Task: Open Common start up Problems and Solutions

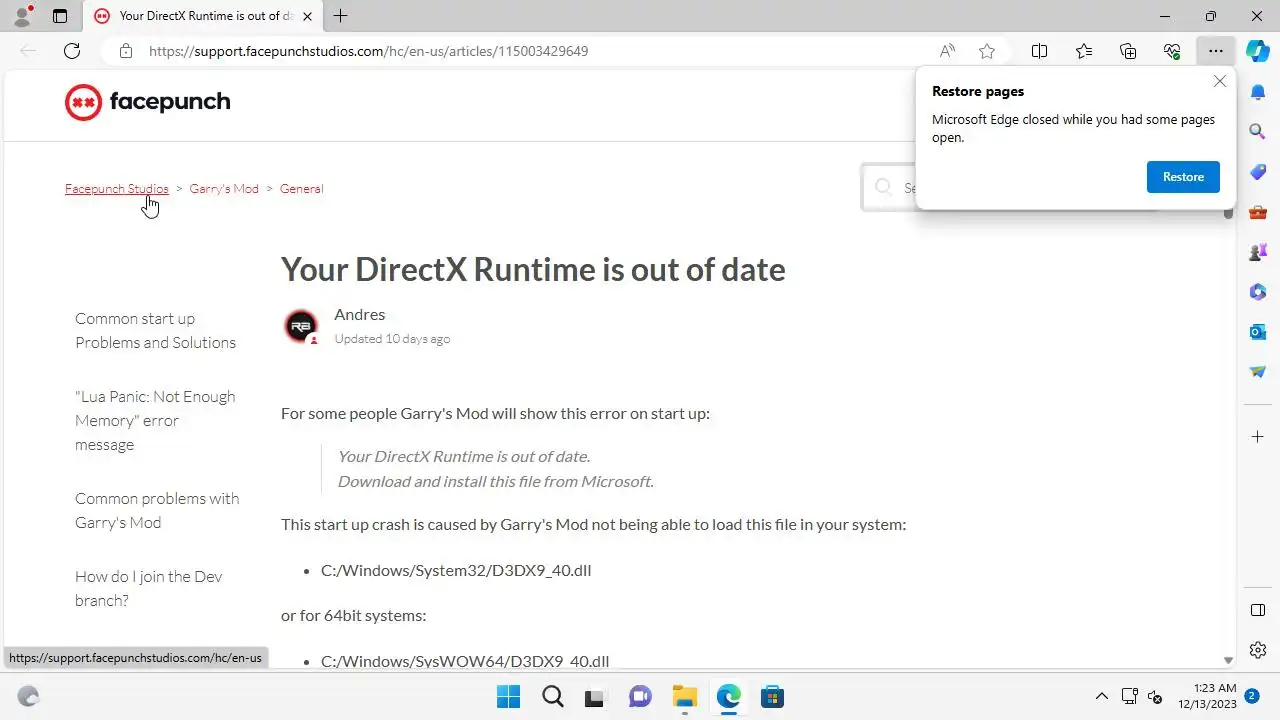Action: pos(156,331)
